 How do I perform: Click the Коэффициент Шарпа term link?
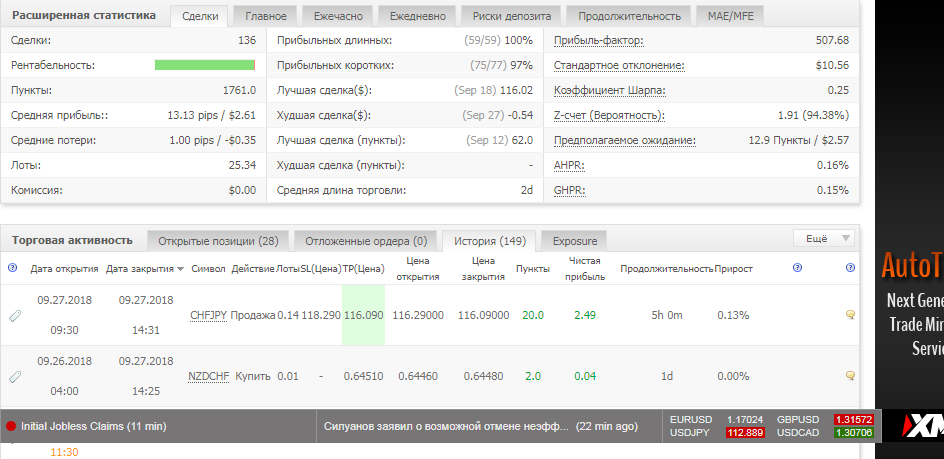609,90
